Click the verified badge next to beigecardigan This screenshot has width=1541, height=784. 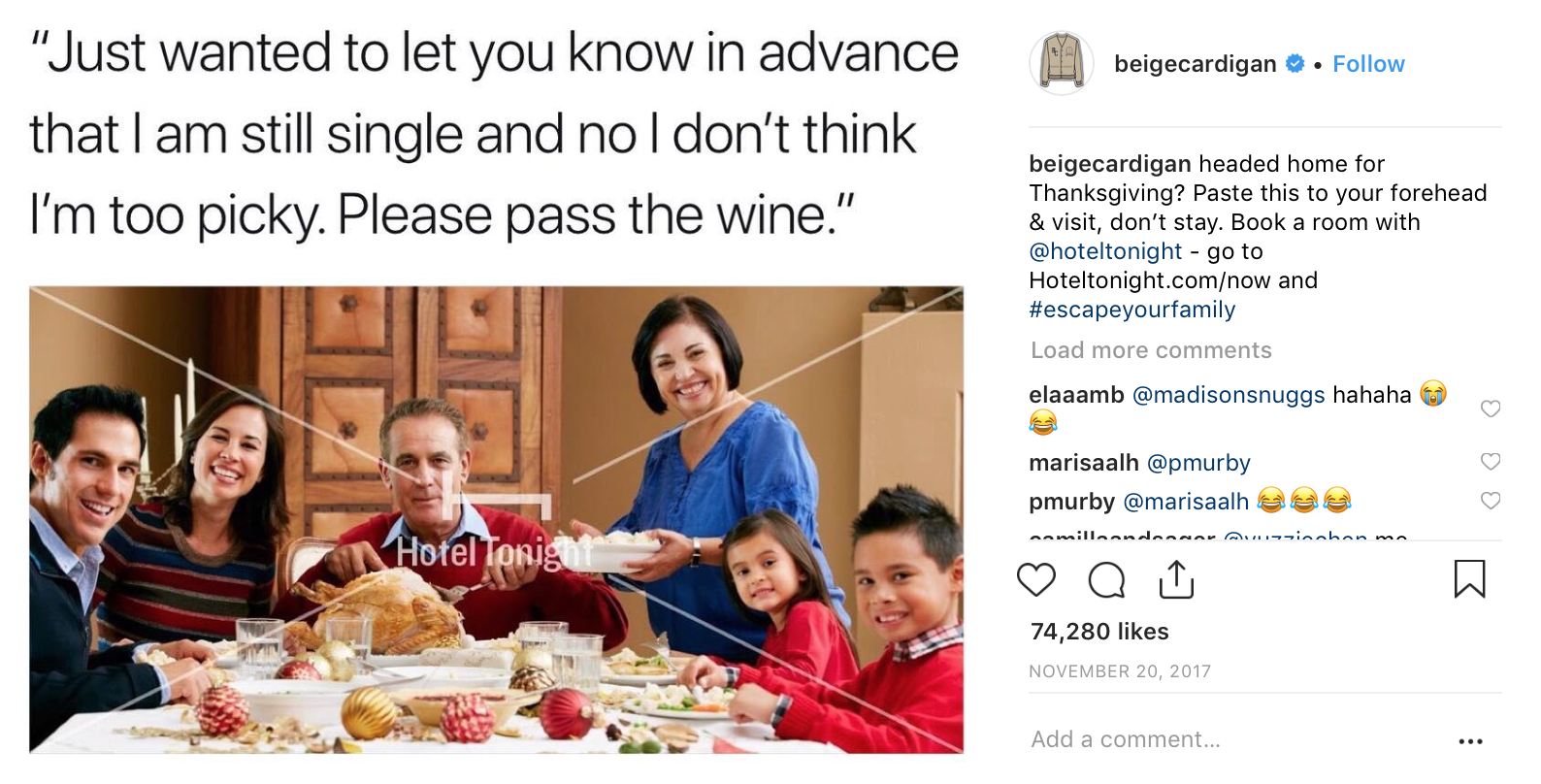point(1295,64)
